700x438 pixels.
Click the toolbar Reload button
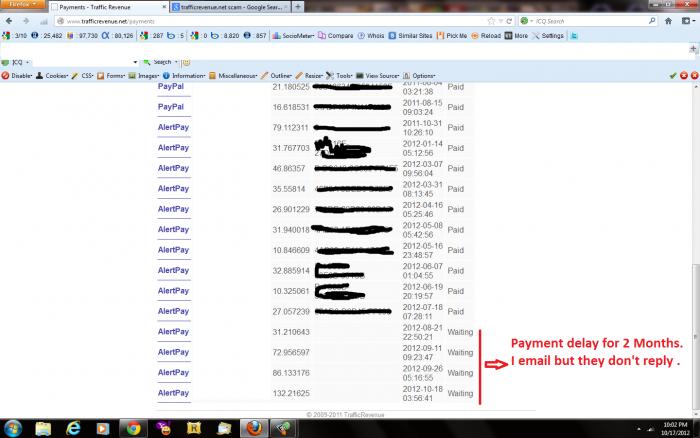486,36
